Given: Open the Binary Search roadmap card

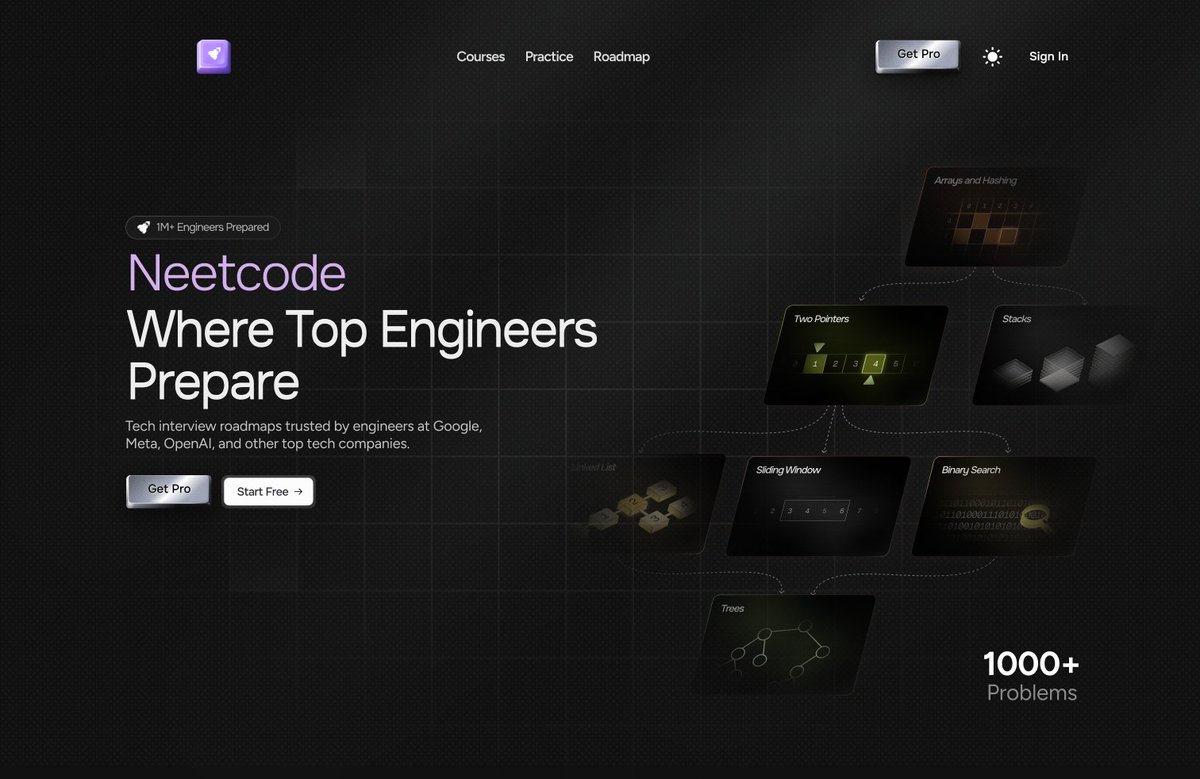Looking at the screenshot, I should pos(1004,506).
